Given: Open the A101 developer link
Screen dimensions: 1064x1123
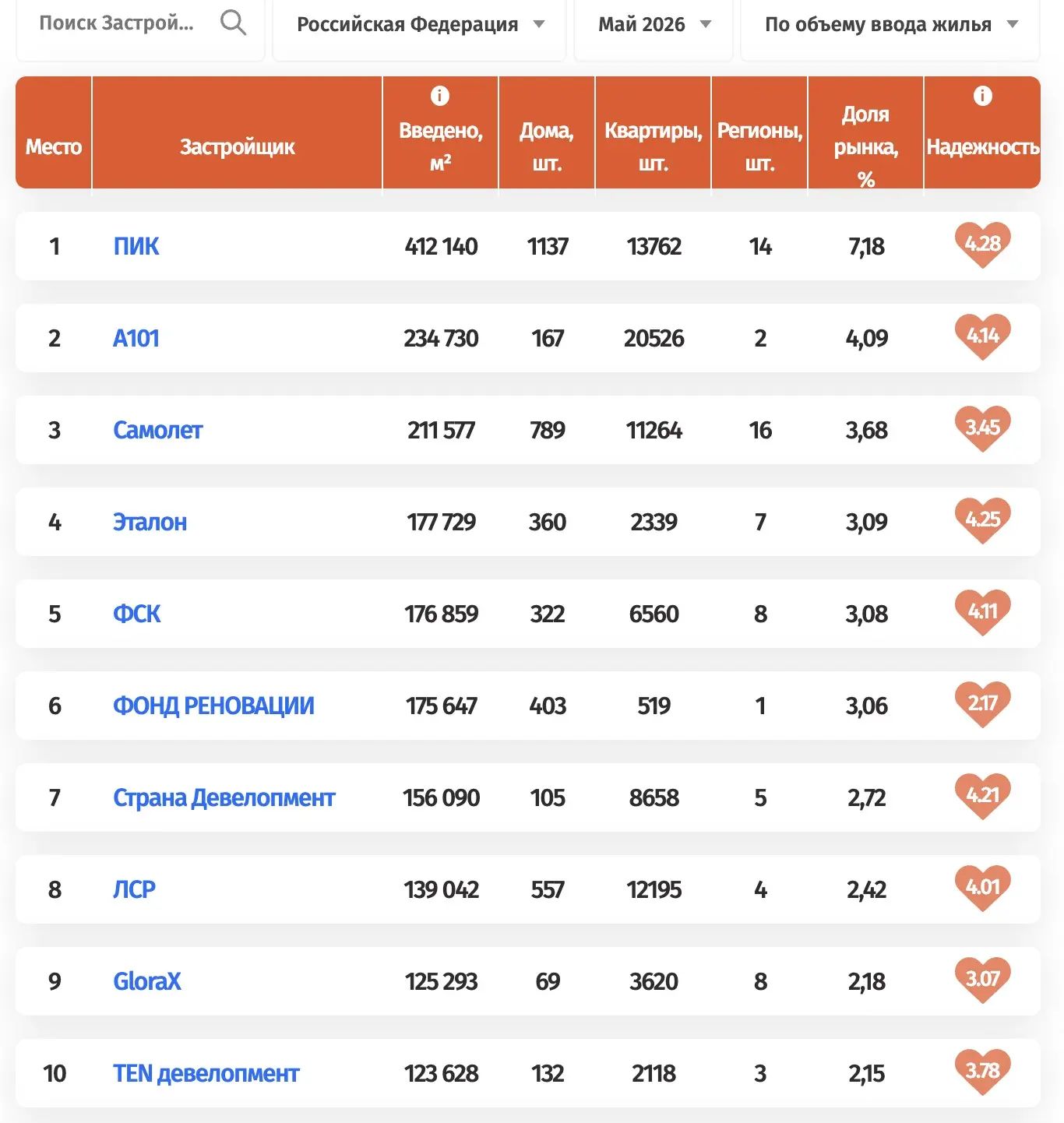Looking at the screenshot, I should pos(136,338).
